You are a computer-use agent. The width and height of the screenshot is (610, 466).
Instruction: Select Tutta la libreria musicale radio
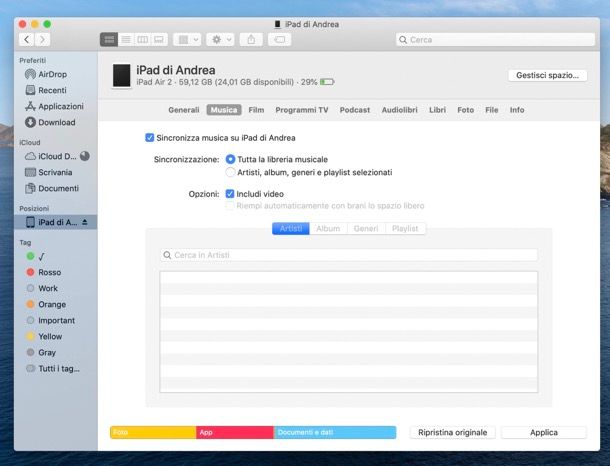pyautogui.click(x=230, y=159)
